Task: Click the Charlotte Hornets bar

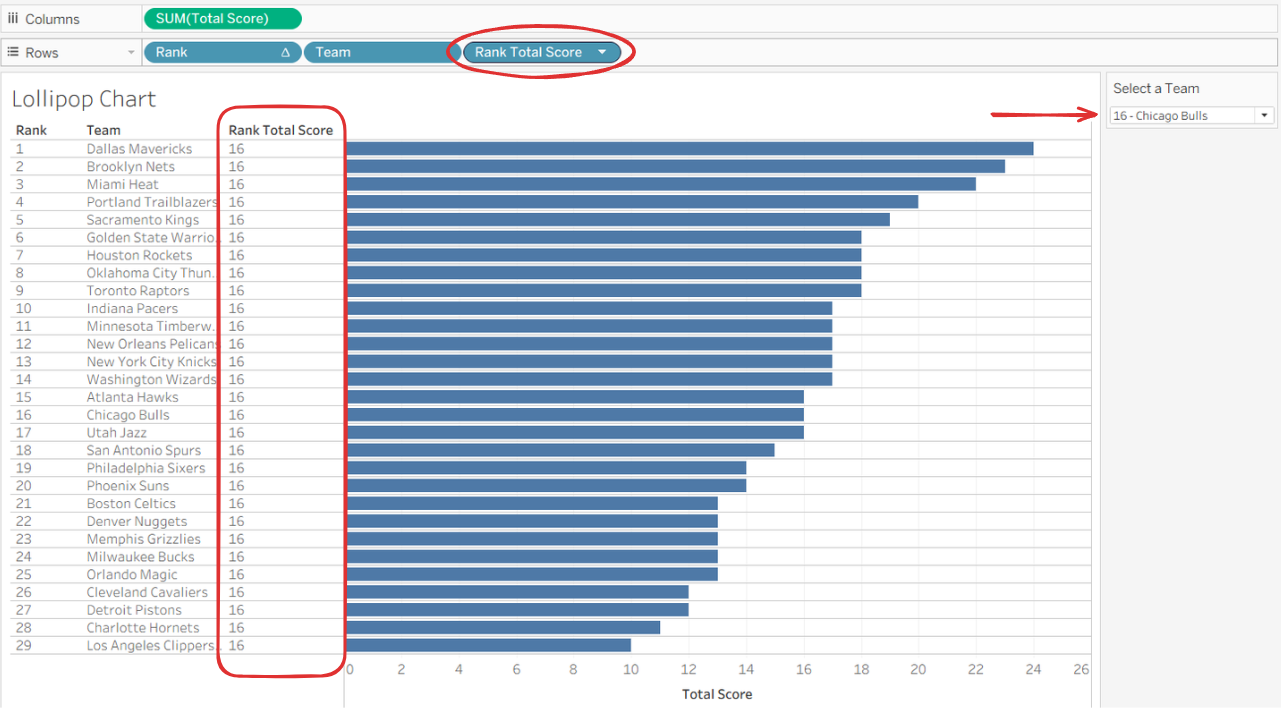Action: click(503, 628)
